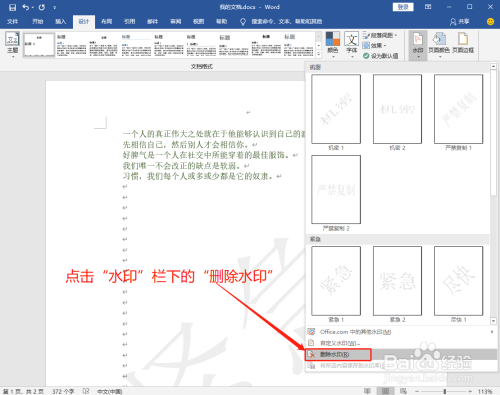The height and width of the screenshot is (395, 500).
Task: Click the zoom slider handle
Action: [445, 391]
